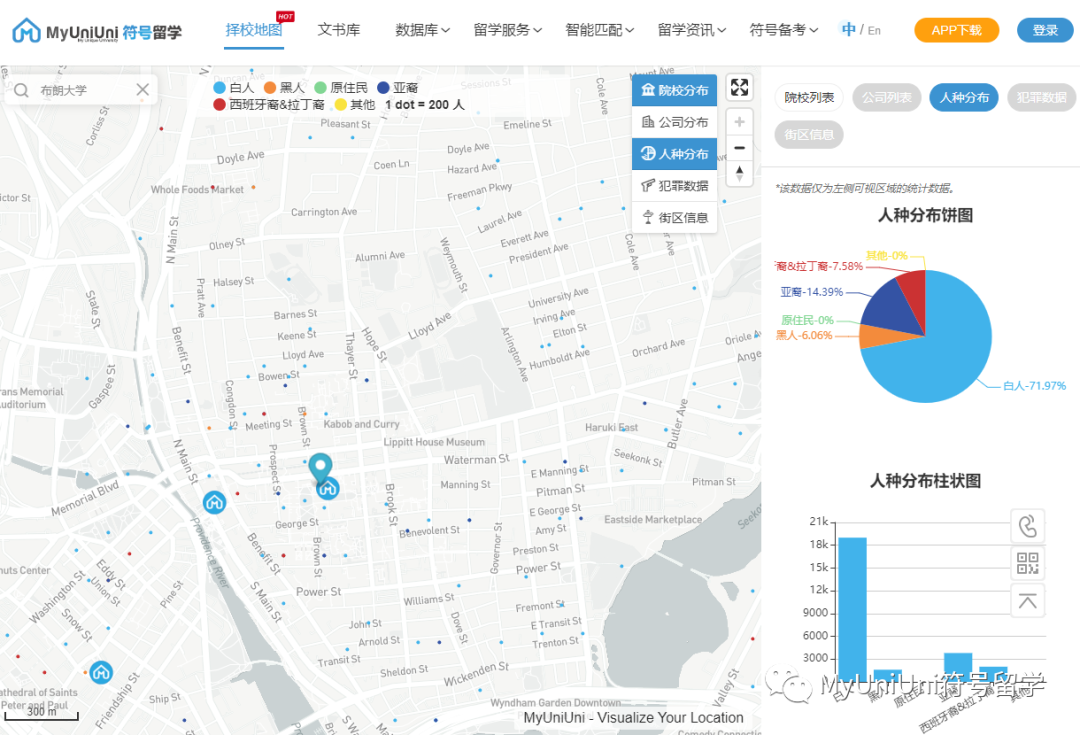The image size is (1080, 735).
Task: Open the 留学服务 dropdown
Action: pyautogui.click(x=507, y=30)
